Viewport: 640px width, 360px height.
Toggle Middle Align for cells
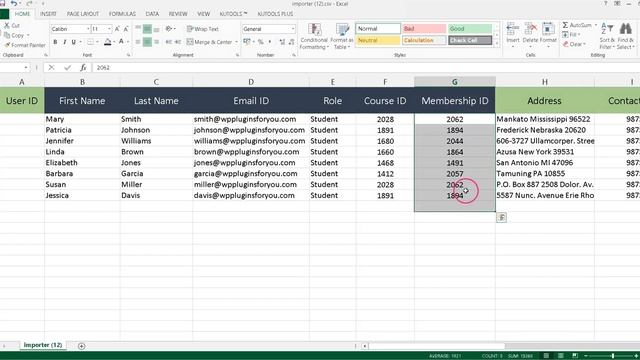(147, 29)
